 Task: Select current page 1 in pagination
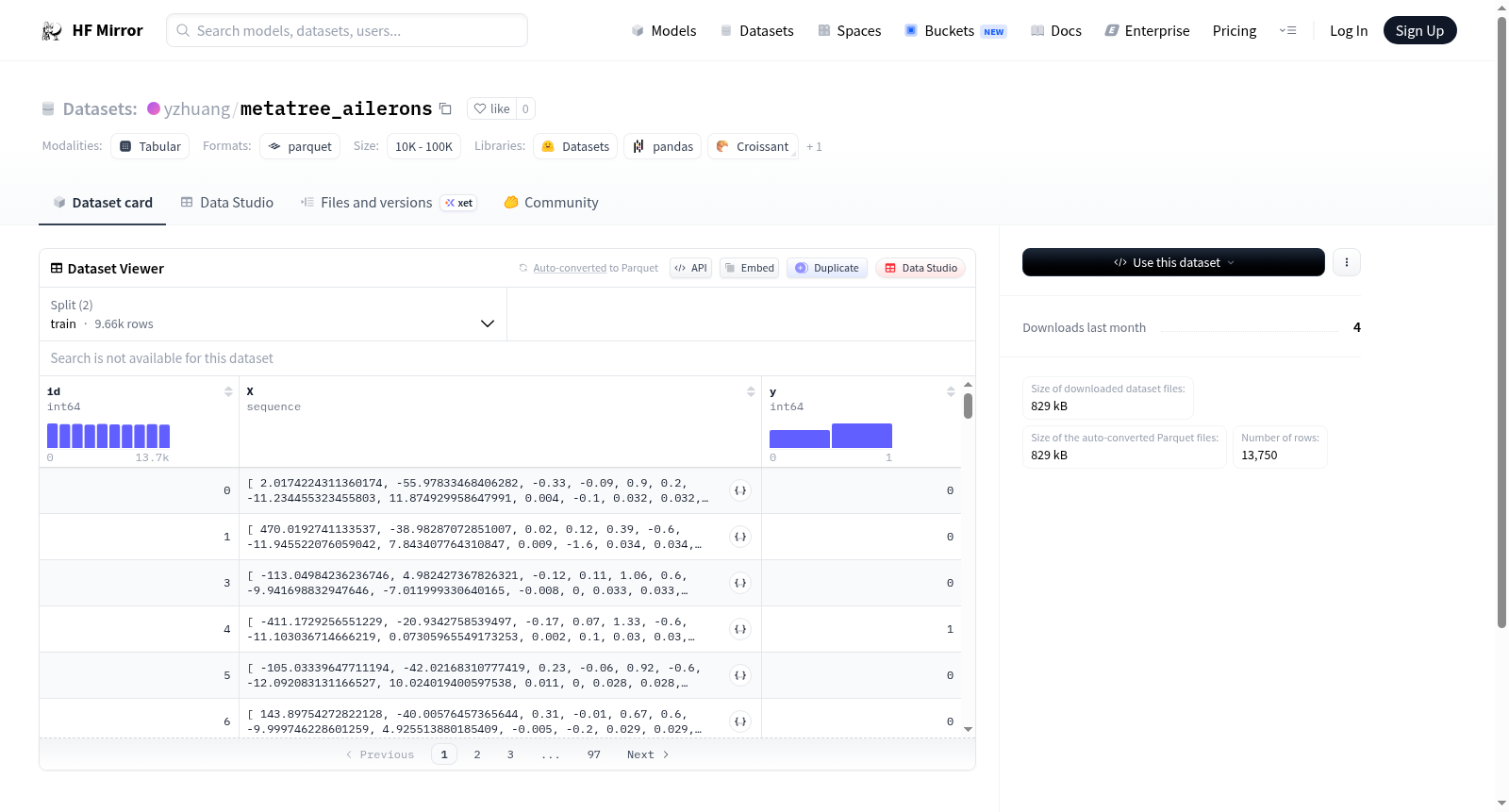(x=444, y=754)
